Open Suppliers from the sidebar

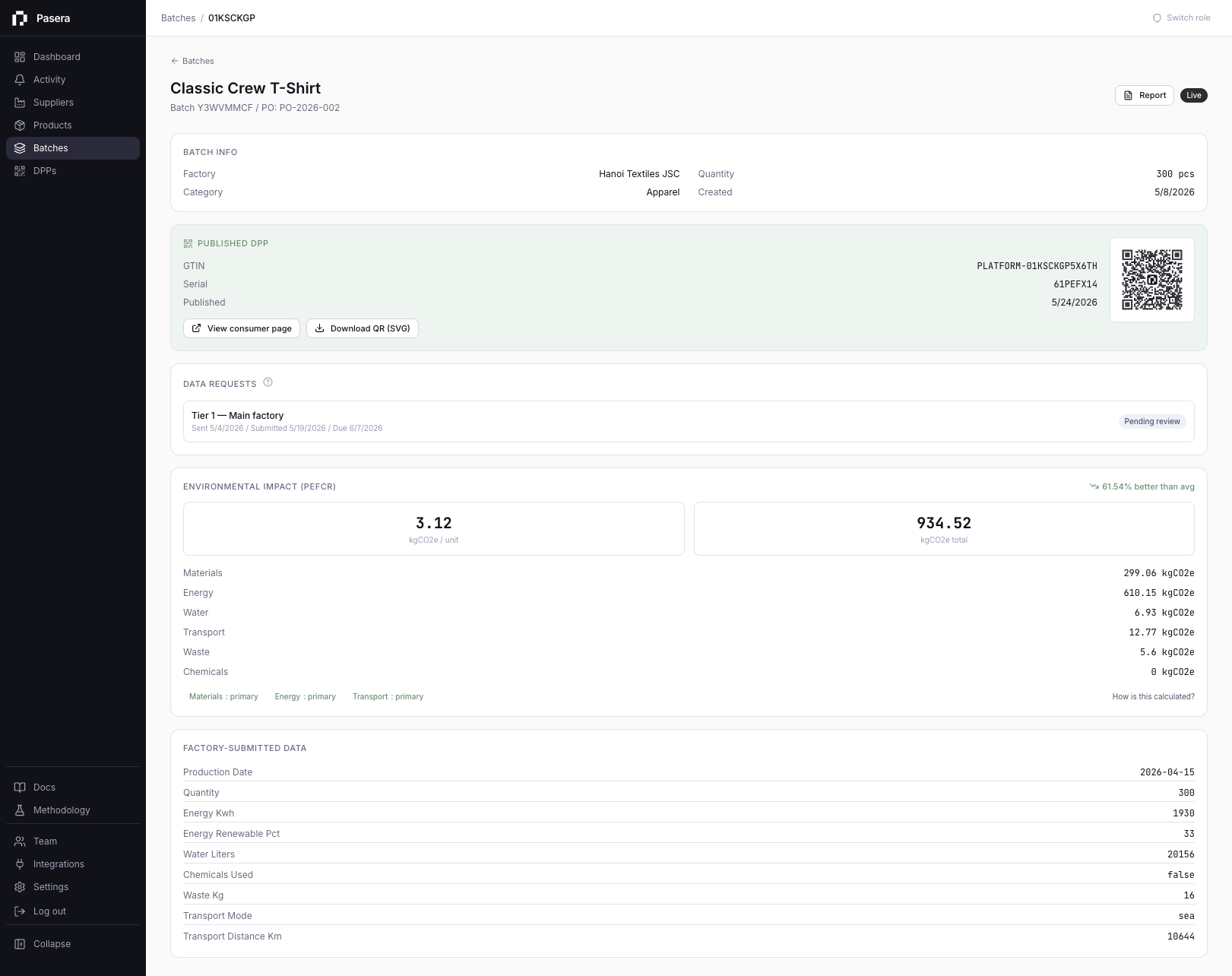coord(73,103)
